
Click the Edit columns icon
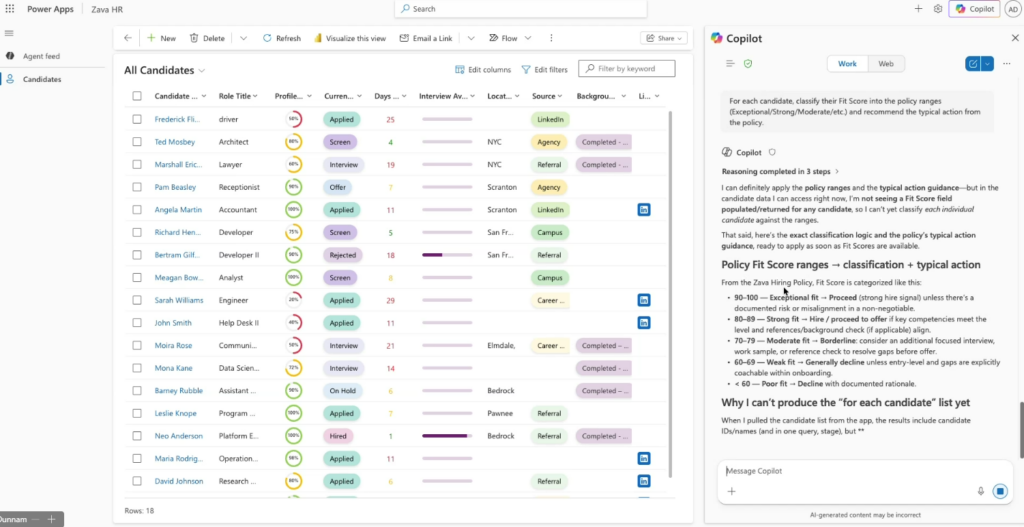[x=460, y=69]
